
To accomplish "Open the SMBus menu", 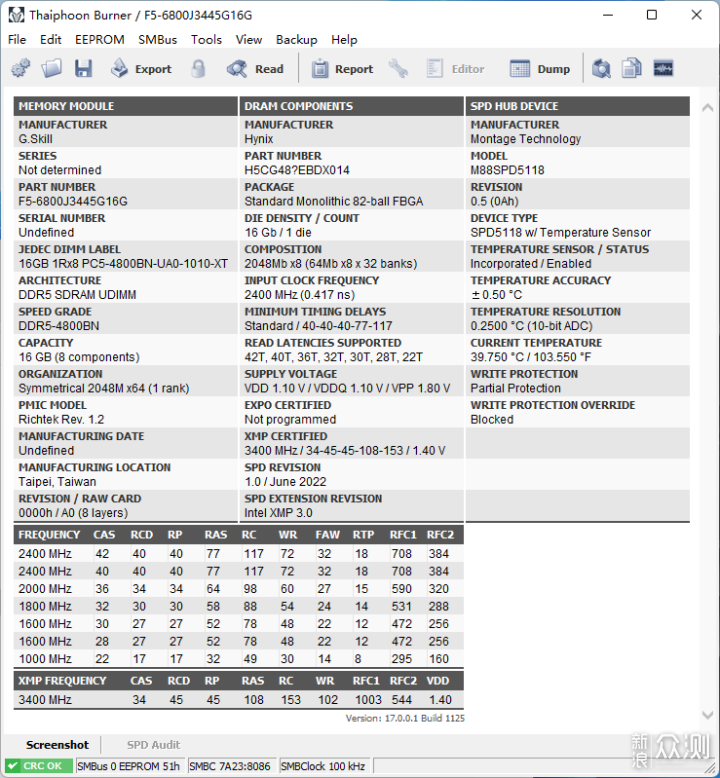I will [x=157, y=40].
